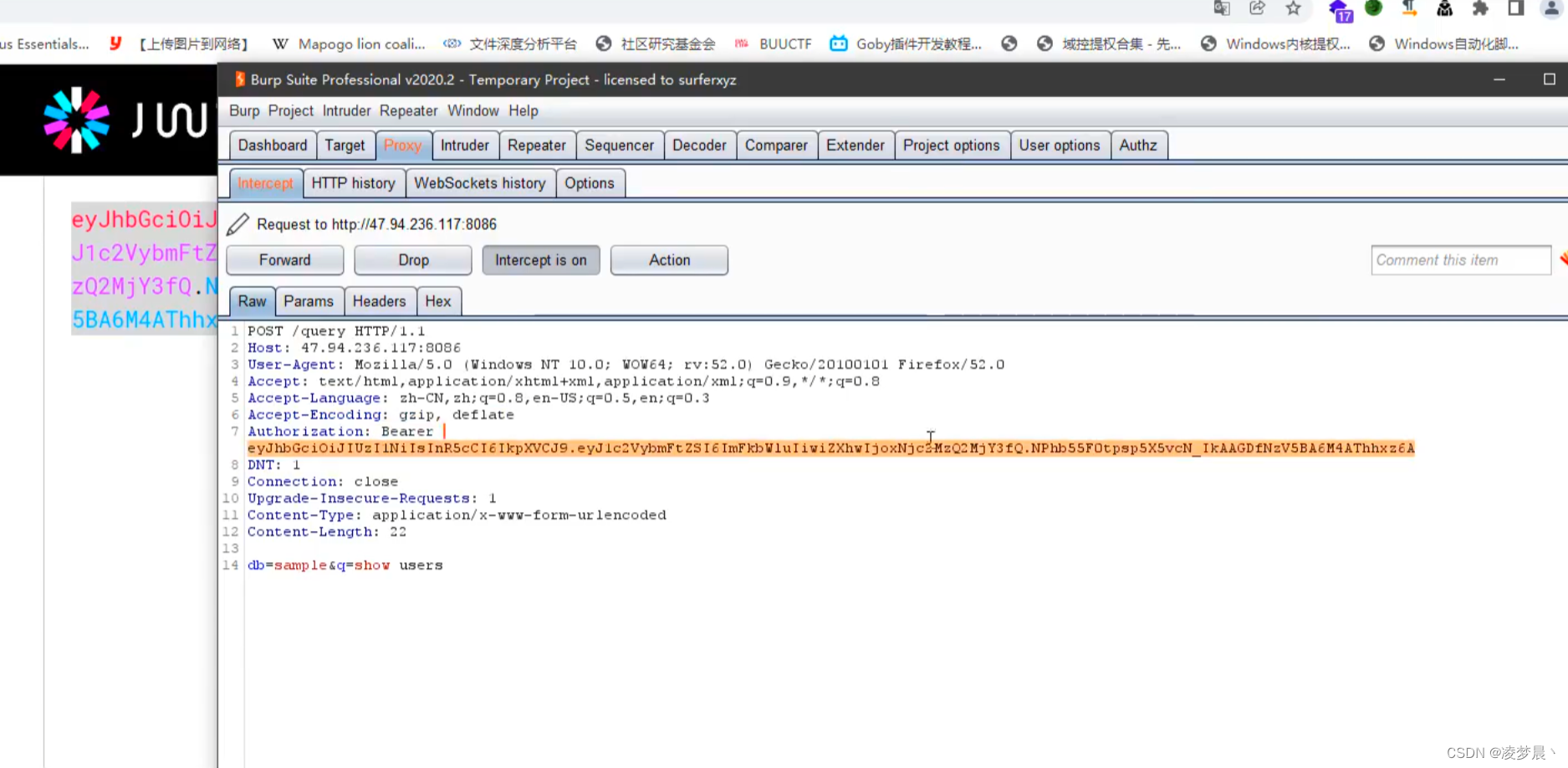Open the Repeater tab
Image resolution: width=1568 pixels, height=768 pixels.
click(536, 145)
